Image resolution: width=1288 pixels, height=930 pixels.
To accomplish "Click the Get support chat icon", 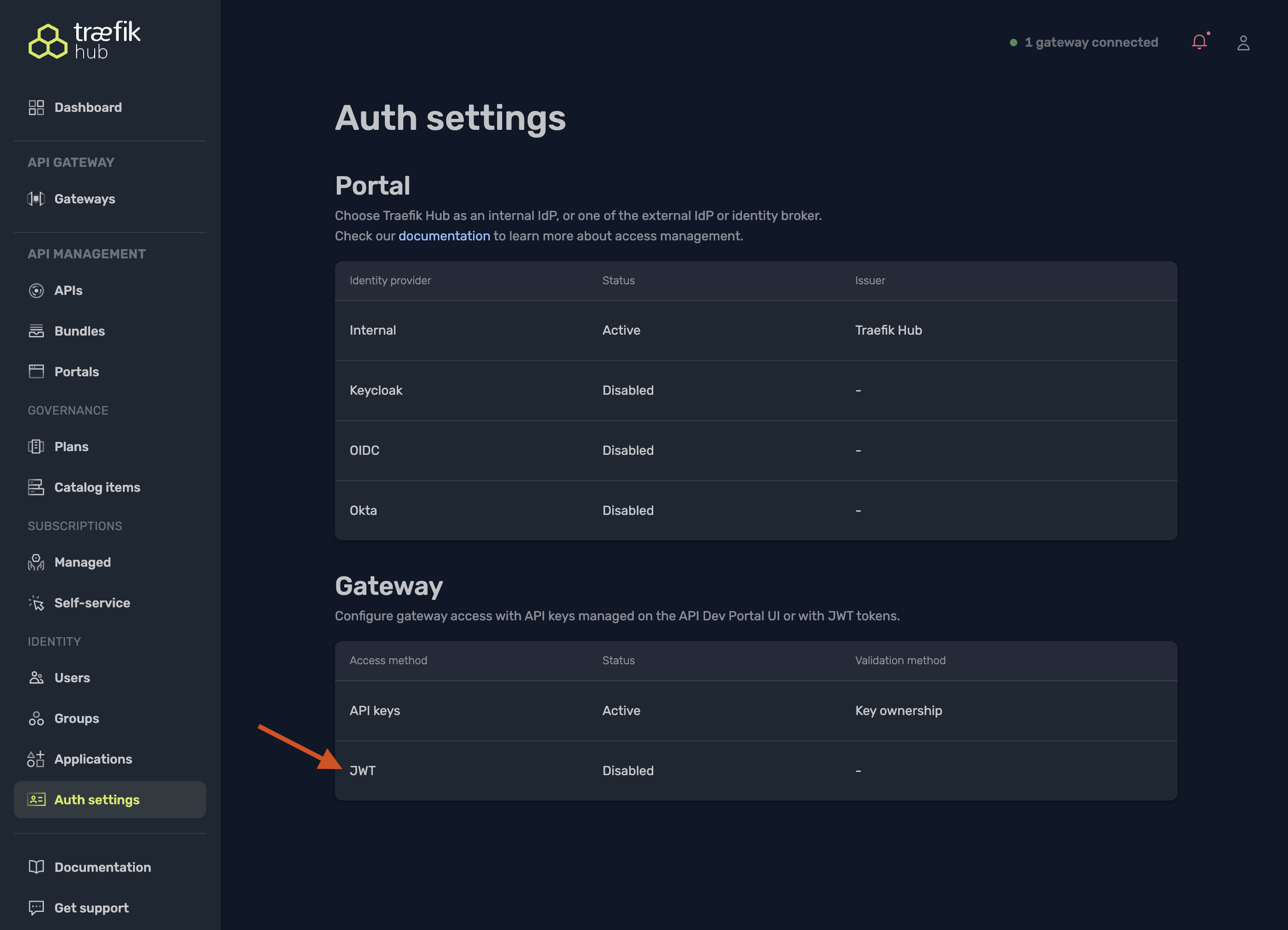I will coord(36,907).
